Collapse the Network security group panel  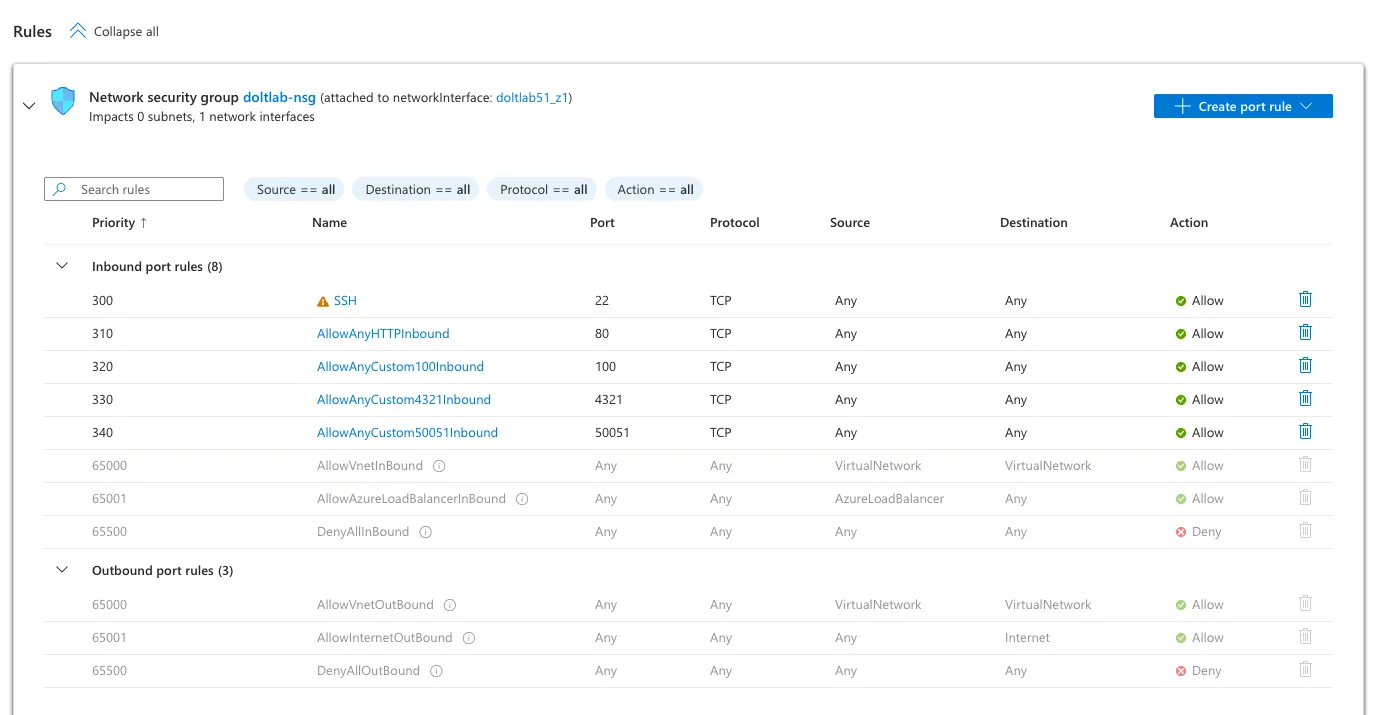[x=29, y=105]
